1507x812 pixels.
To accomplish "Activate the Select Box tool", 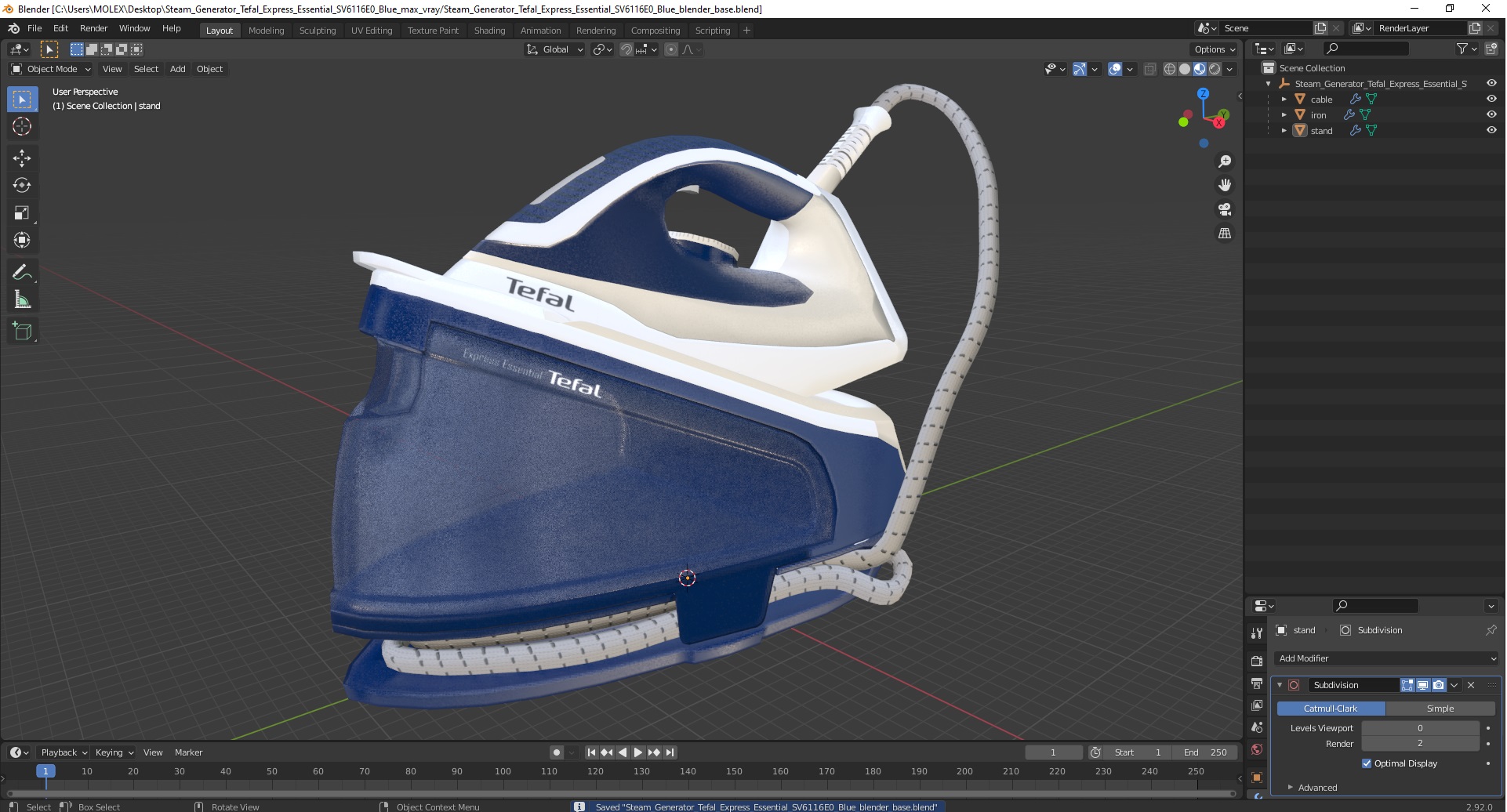I will [22, 99].
